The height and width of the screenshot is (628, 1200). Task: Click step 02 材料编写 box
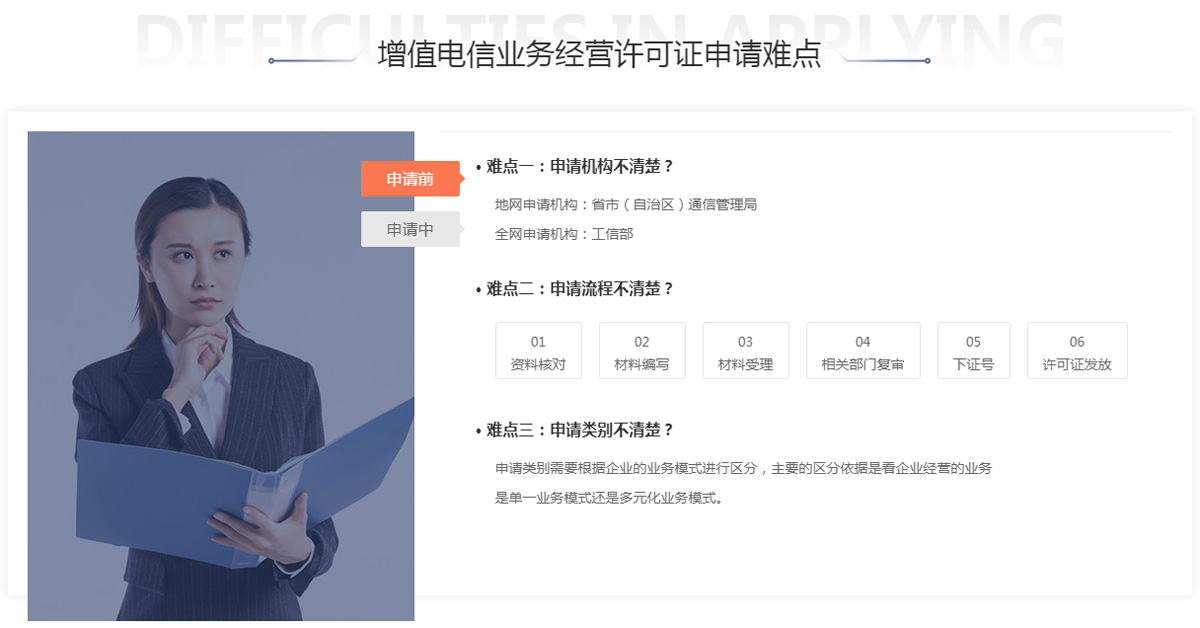coord(642,351)
